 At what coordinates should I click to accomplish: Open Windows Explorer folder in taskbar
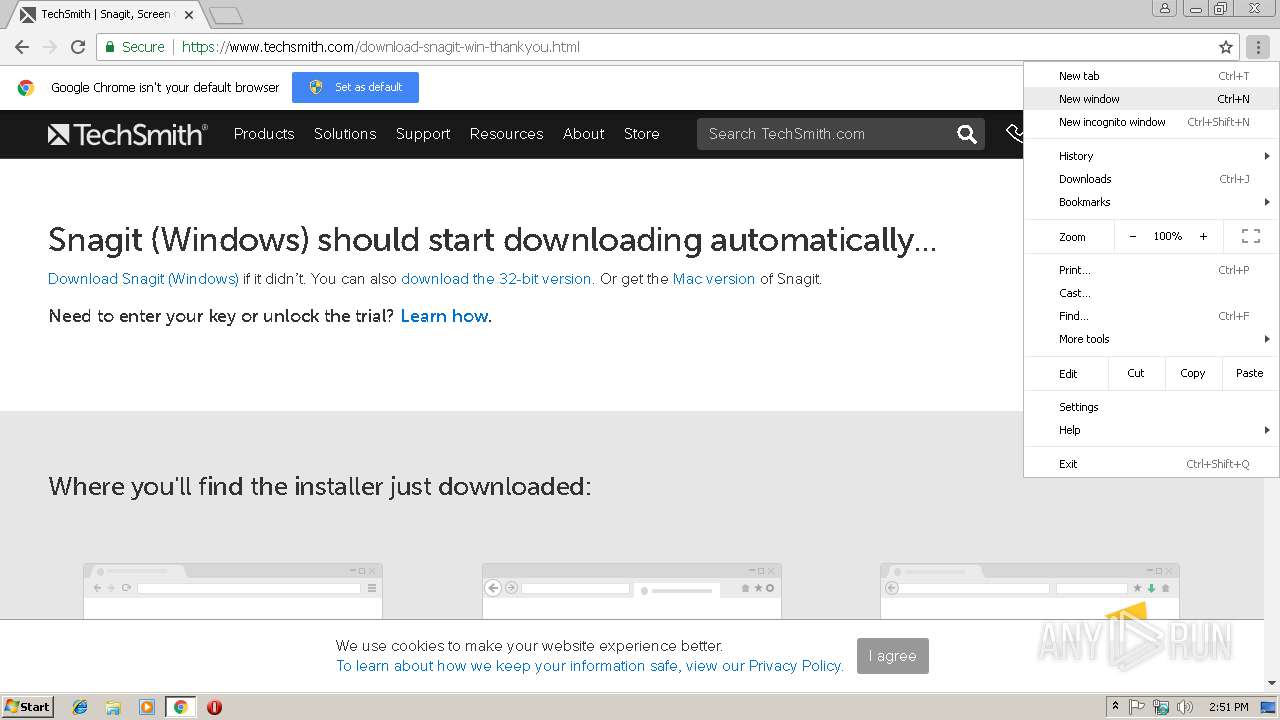[x=113, y=707]
